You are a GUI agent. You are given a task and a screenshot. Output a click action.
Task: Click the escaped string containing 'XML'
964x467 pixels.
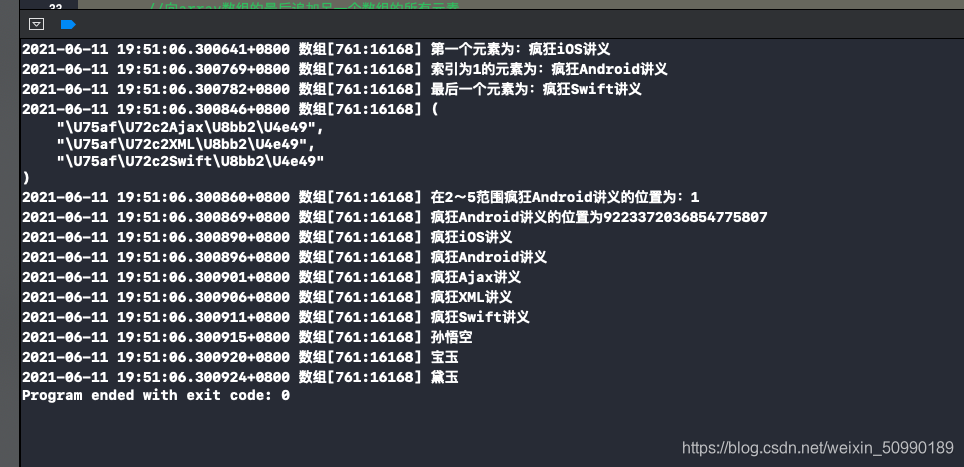pos(186,144)
